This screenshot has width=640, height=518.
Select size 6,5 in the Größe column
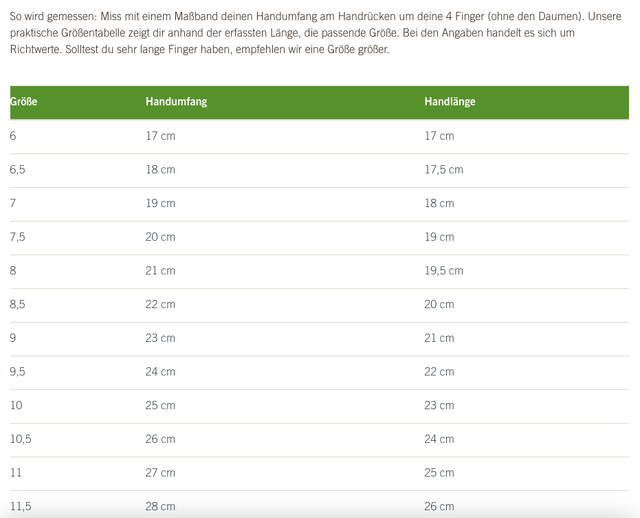click(x=18, y=169)
